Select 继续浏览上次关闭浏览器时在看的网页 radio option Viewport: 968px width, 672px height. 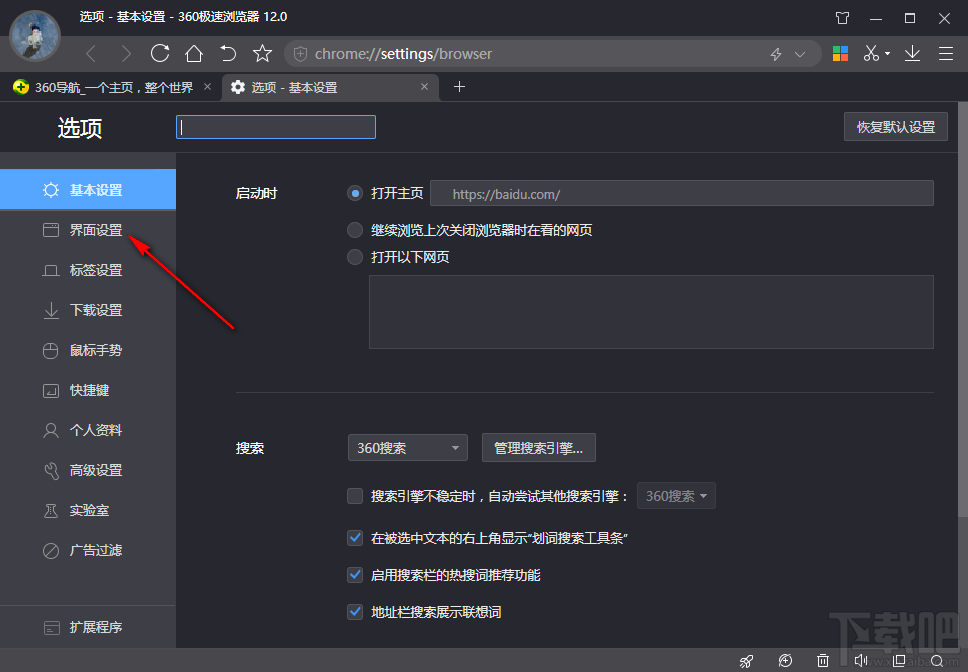[x=355, y=230]
